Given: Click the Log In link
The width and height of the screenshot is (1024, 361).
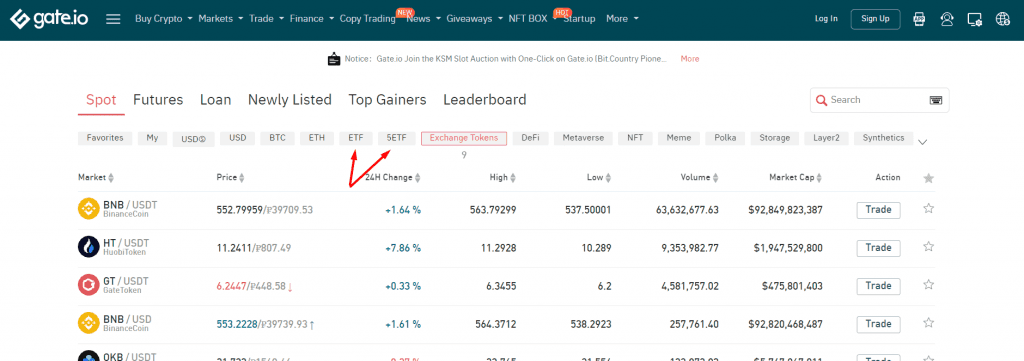Looking at the screenshot, I should (826, 19).
